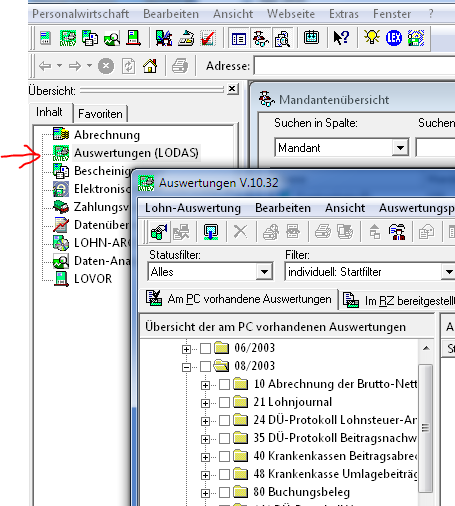Click upload arrow icon in Auswertungen toolbar
The image size is (455, 506).
(375, 231)
